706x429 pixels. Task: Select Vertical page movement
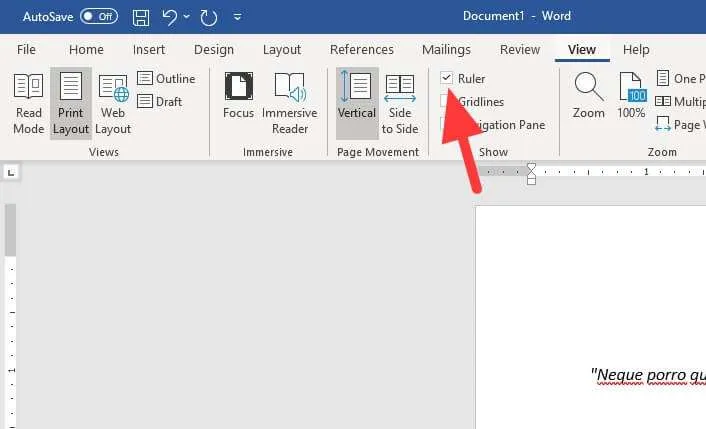(357, 104)
